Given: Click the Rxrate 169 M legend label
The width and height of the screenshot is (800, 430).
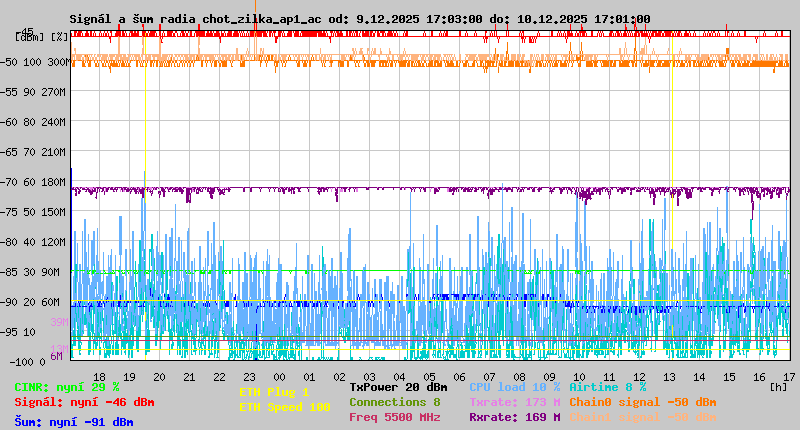Looking at the screenshot, I should tap(514, 417).
